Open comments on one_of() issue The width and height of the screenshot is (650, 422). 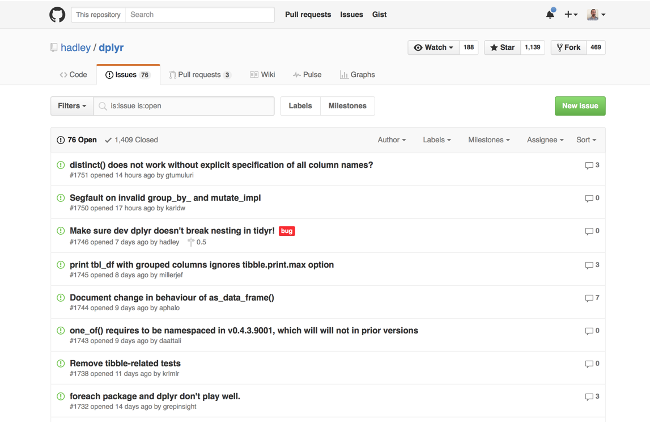[592, 331]
